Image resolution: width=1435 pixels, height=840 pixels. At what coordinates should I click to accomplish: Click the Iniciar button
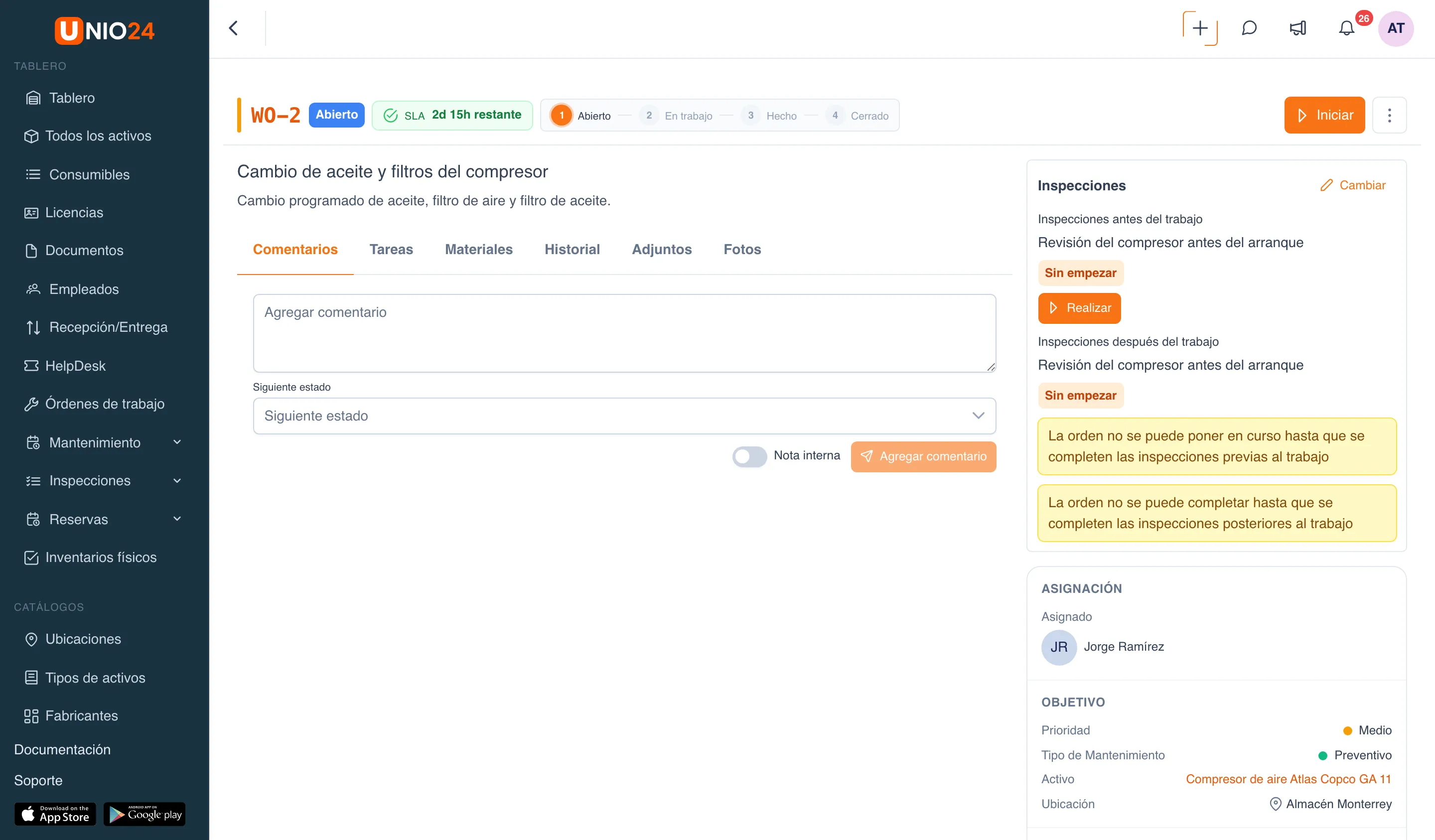(x=1324, y=115)
